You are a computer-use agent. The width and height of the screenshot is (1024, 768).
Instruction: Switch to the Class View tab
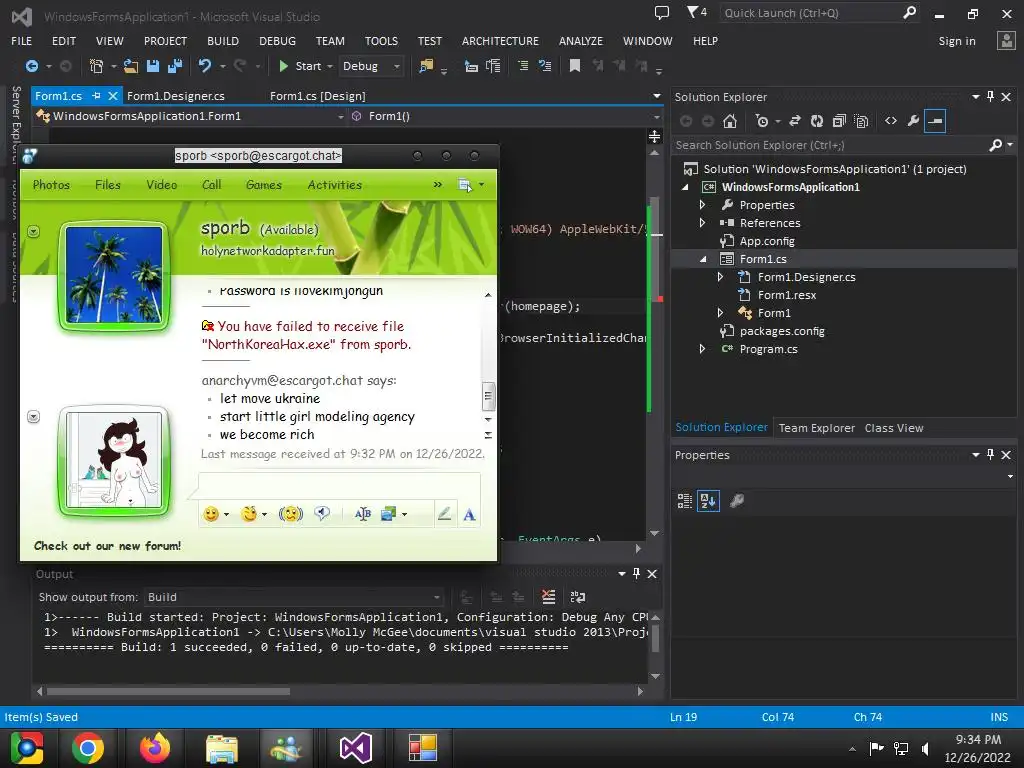click(893, 428)
